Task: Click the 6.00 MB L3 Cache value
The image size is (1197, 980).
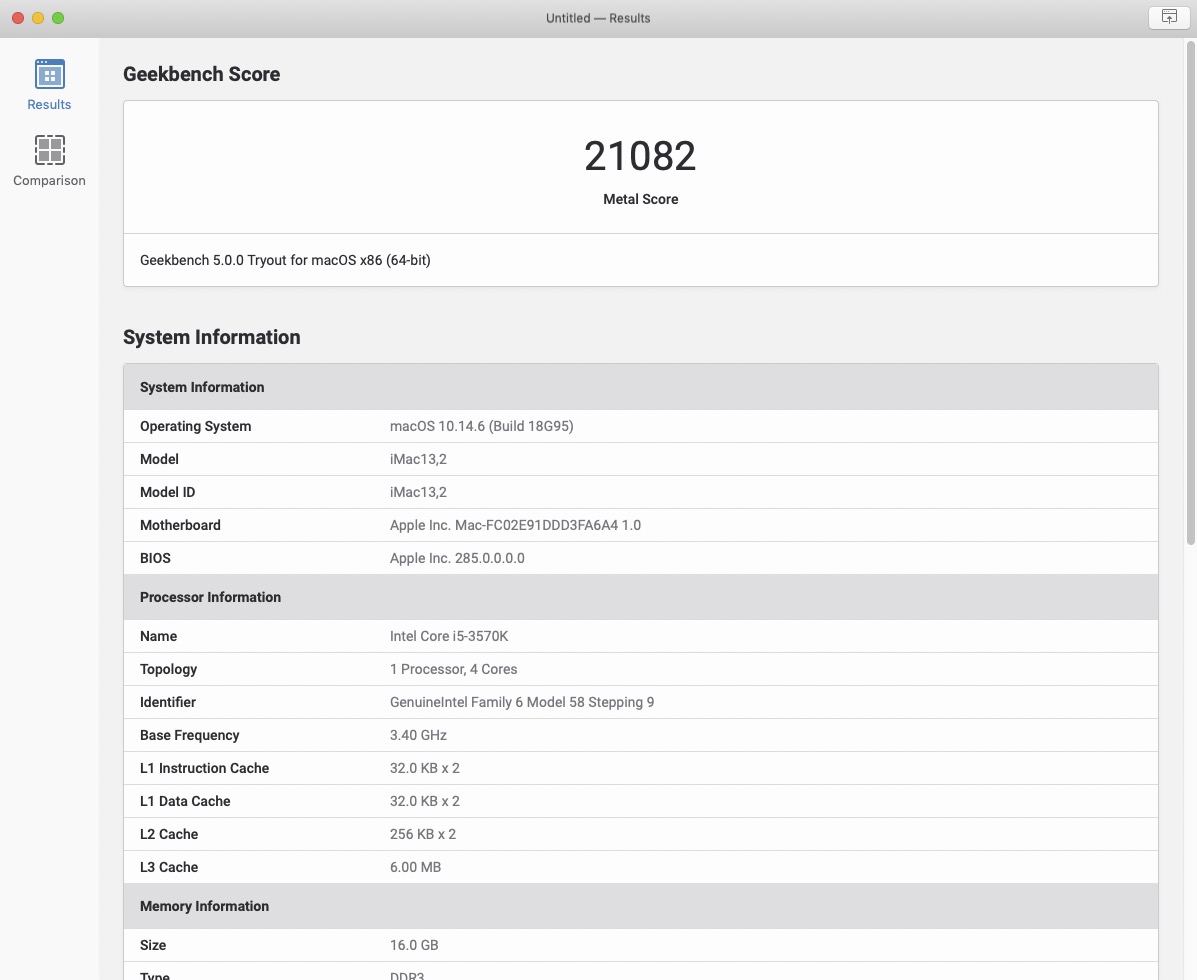Action: [415, 867]
